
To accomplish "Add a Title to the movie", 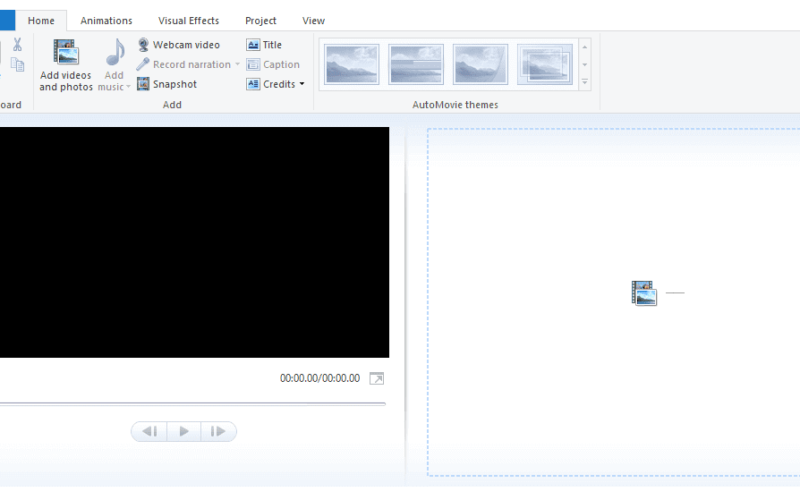I will tap(264, 45).
